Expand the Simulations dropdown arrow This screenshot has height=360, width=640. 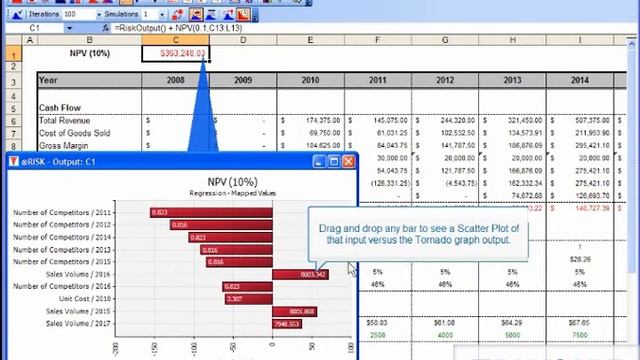162,15
